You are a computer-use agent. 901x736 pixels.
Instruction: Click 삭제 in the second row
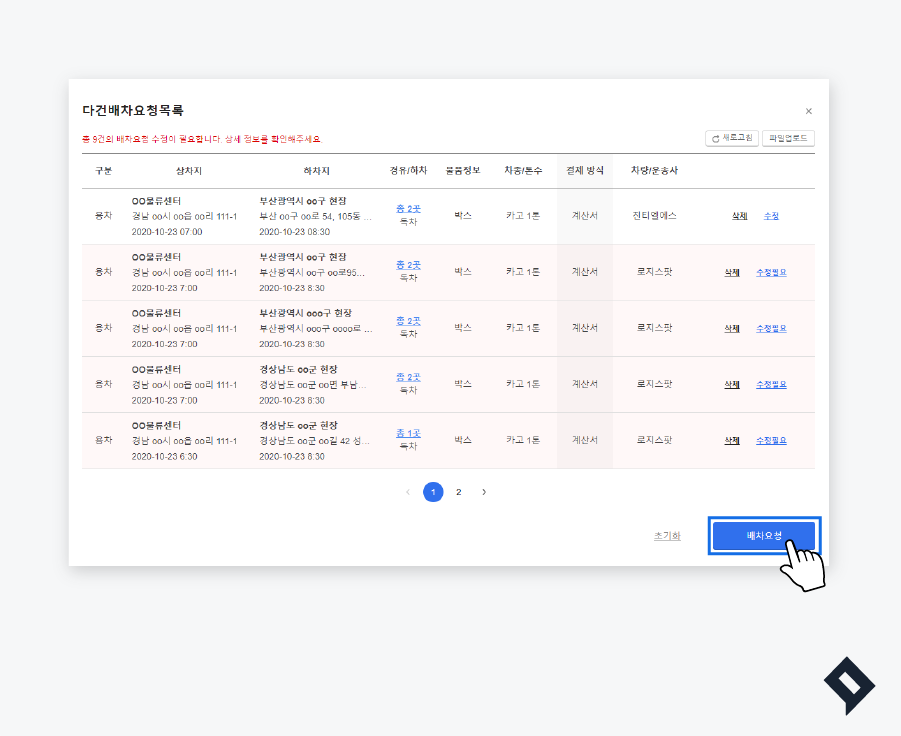click(x=732, y=272)
